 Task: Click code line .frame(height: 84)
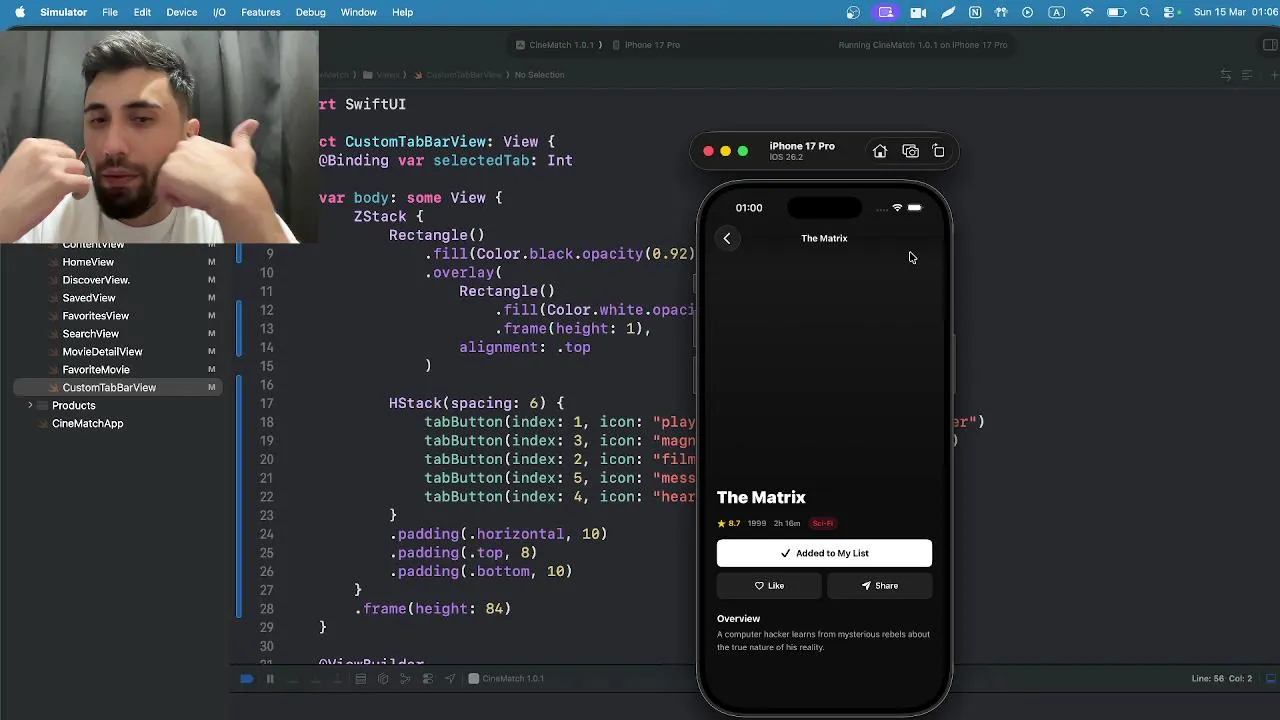click(433, 608)
